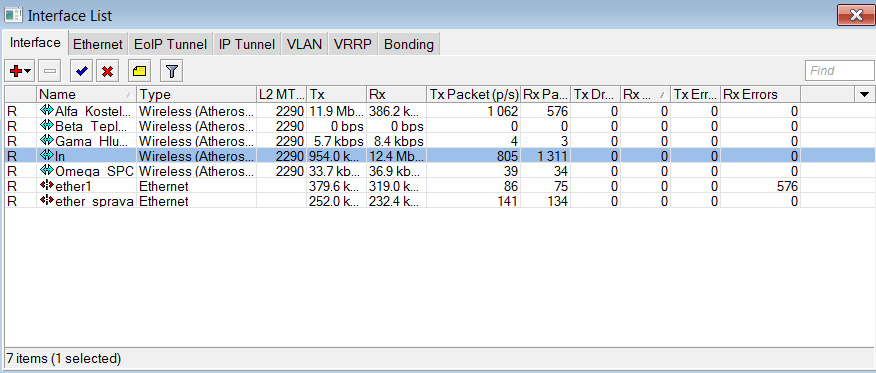
Task: Sort by Tx Packet (p/s) column header
Action: pos(474,94)
